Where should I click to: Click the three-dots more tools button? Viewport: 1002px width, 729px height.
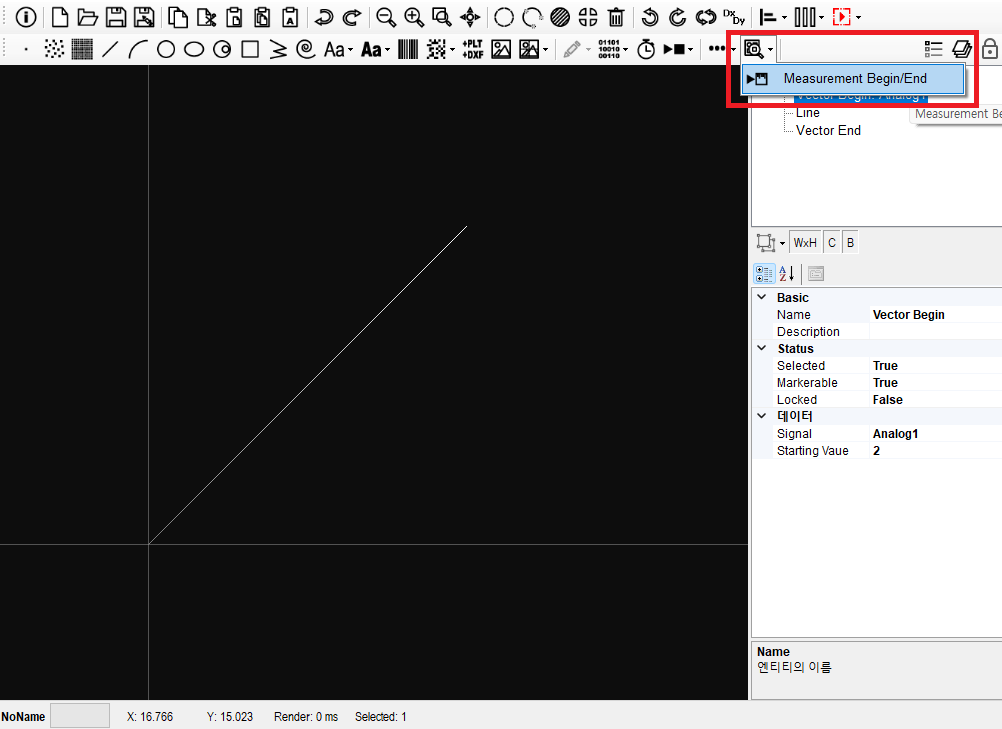pyautogui.click(x=717, y=49)
